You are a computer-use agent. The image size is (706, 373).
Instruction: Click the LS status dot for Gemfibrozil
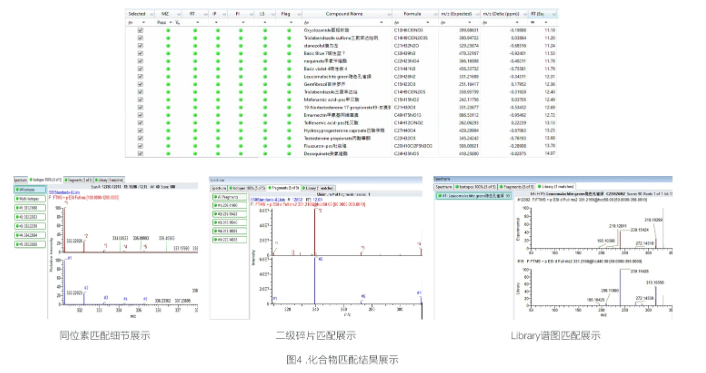click(x=265, y=84)
